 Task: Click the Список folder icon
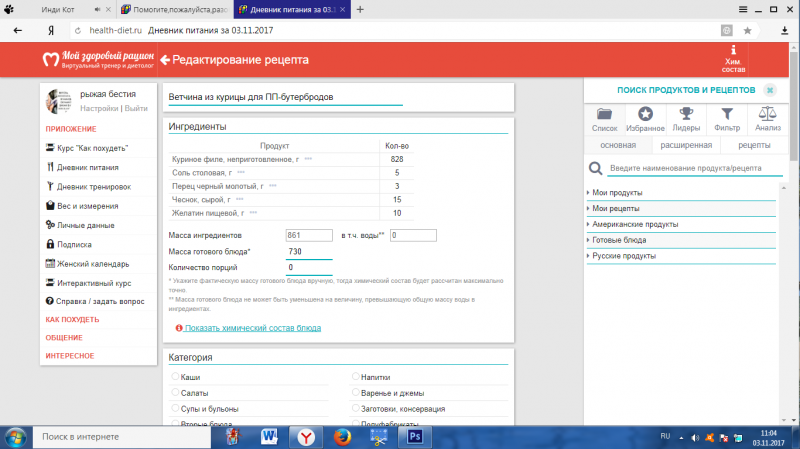[605, 114]
